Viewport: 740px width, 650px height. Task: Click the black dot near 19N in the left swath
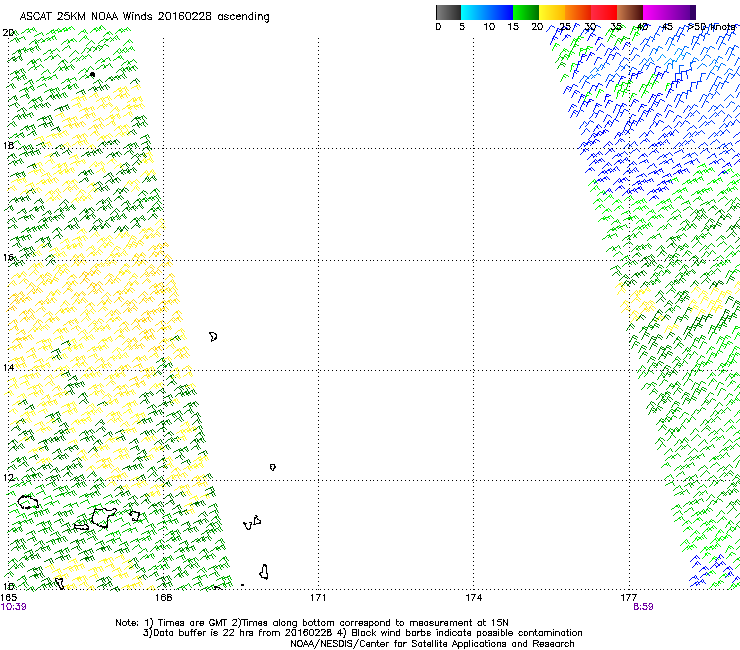click(x=92, y=75)
